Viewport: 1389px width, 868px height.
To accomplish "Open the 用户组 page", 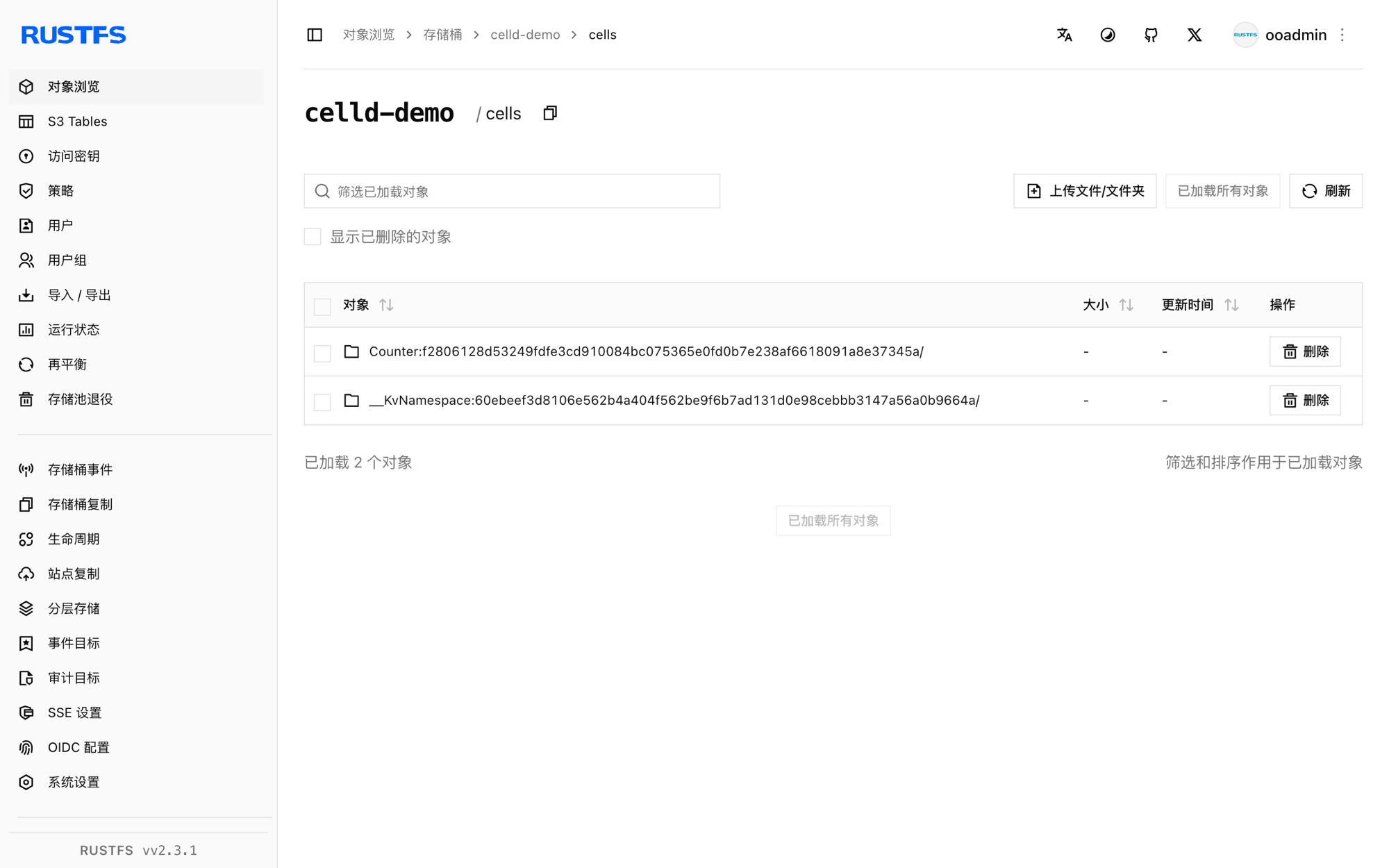I will click(136, 260).
